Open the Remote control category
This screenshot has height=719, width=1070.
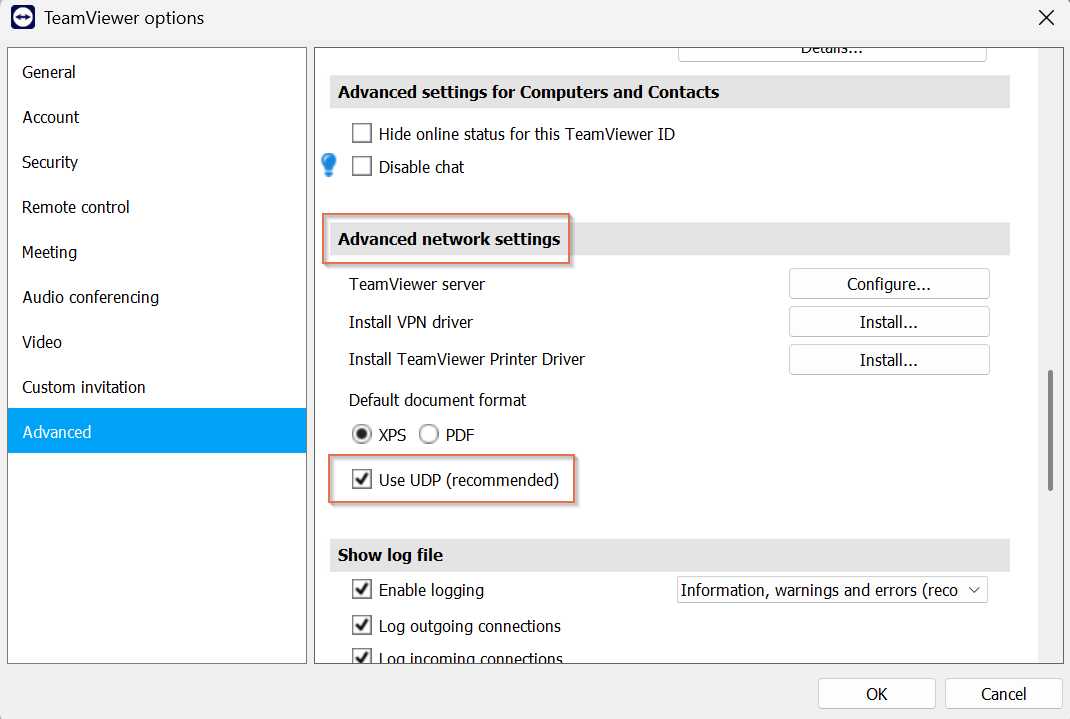(x=157, y=207)
